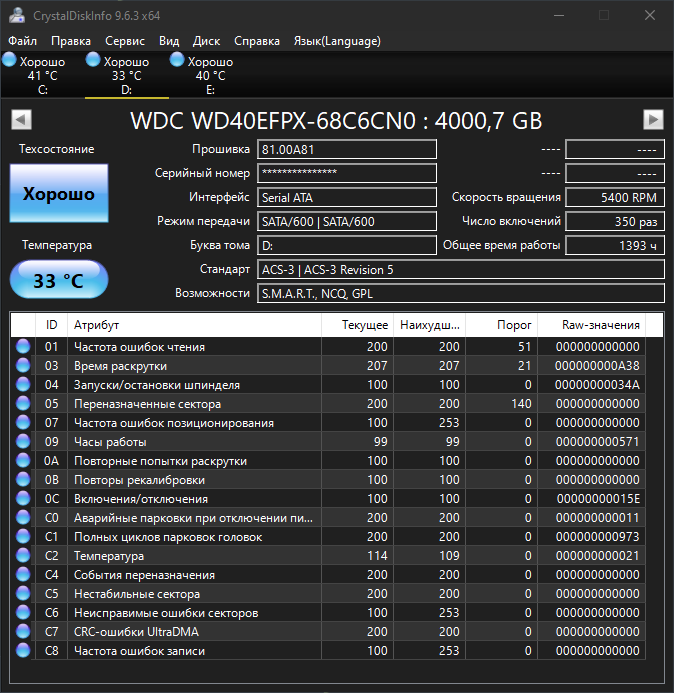Click status orb for attribute 0C power cycles
The height and width of the screenshot is (693, 674).
tap(23, 499)
